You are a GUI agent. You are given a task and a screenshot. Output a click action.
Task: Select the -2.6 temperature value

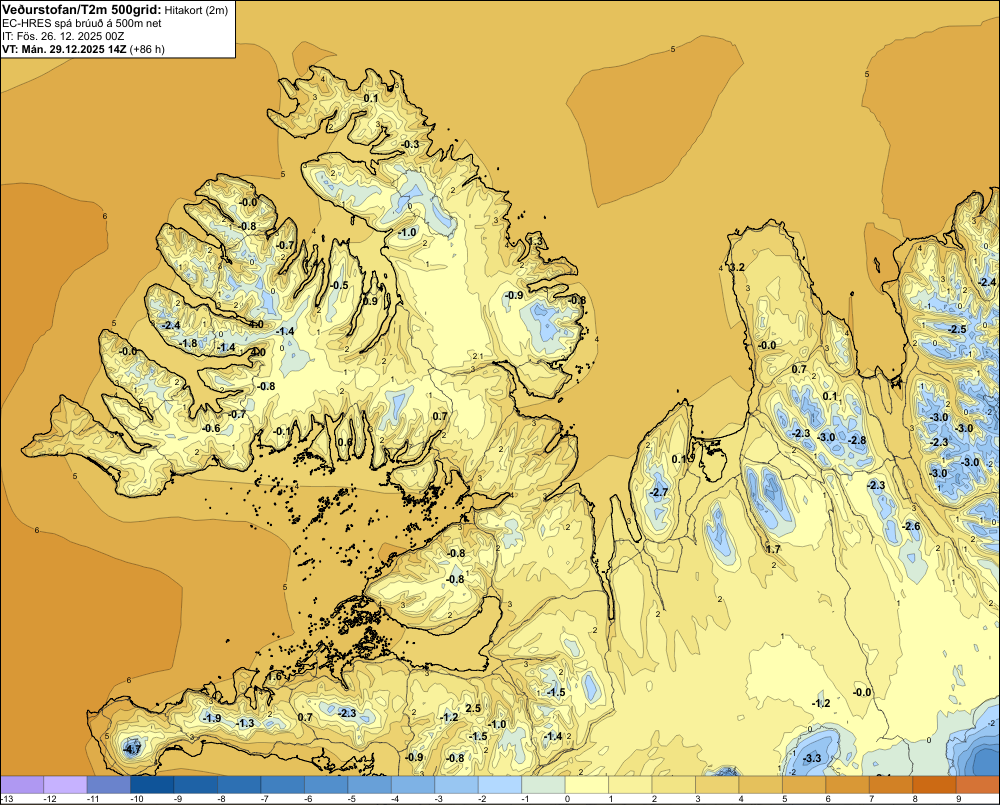tap(912, 526)
